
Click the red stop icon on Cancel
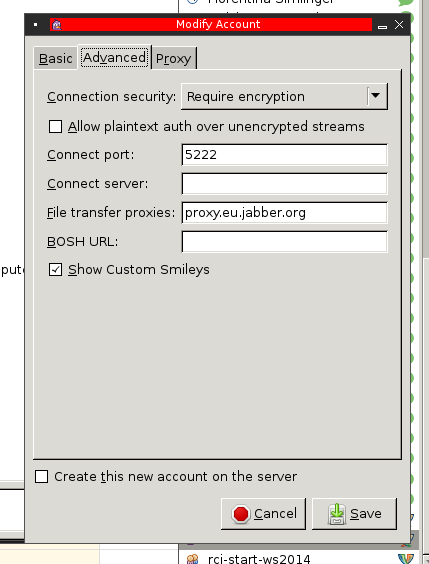coord(241,514)
